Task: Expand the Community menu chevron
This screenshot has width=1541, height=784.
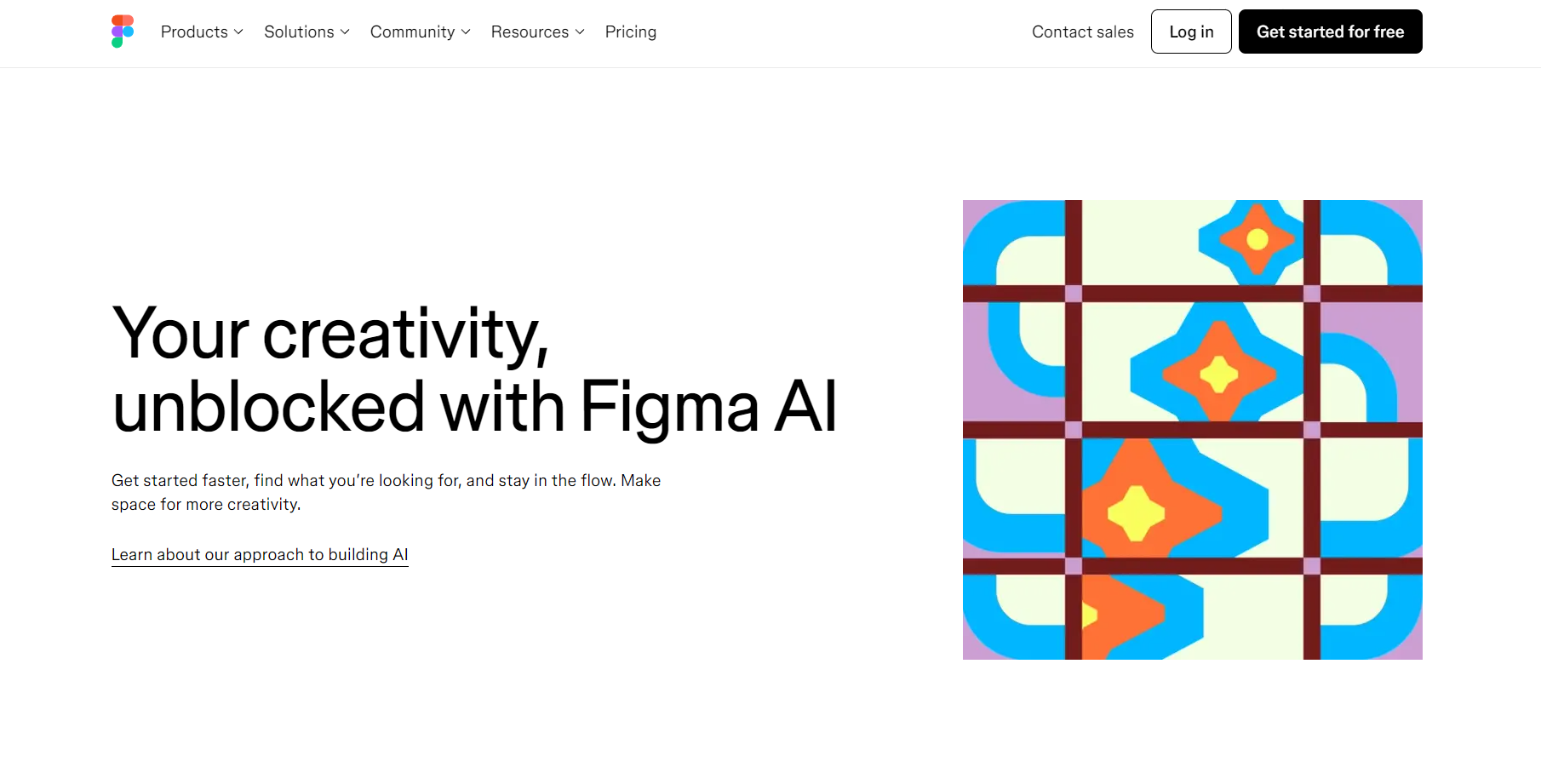Action: [x=465, y=32]
